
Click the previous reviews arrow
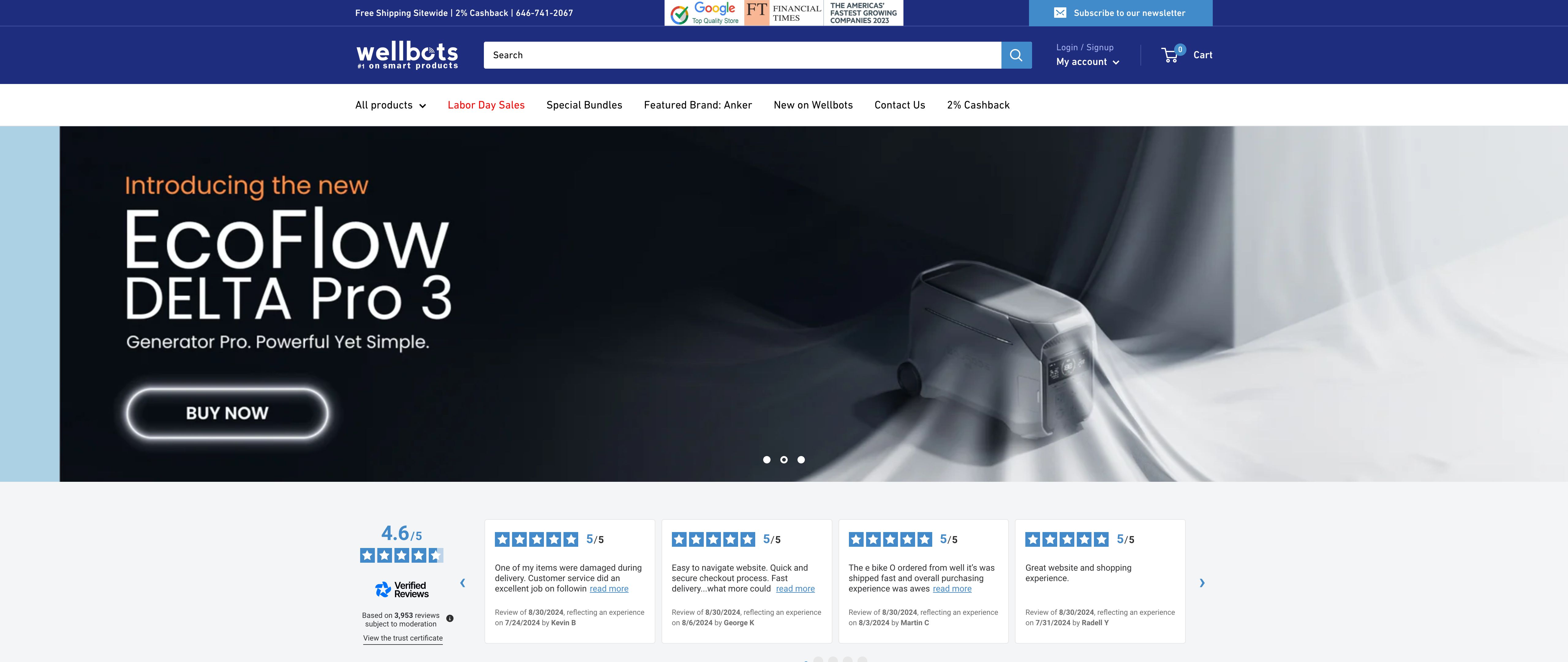tap(463, 582)
